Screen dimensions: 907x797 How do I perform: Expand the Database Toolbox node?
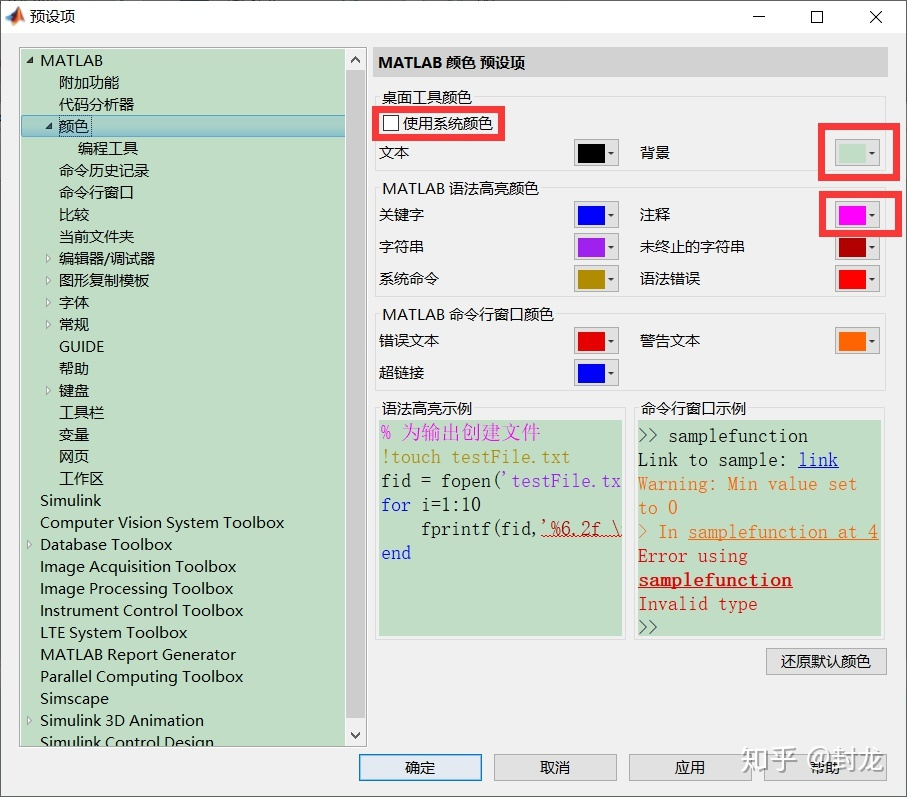pos(29,544)
